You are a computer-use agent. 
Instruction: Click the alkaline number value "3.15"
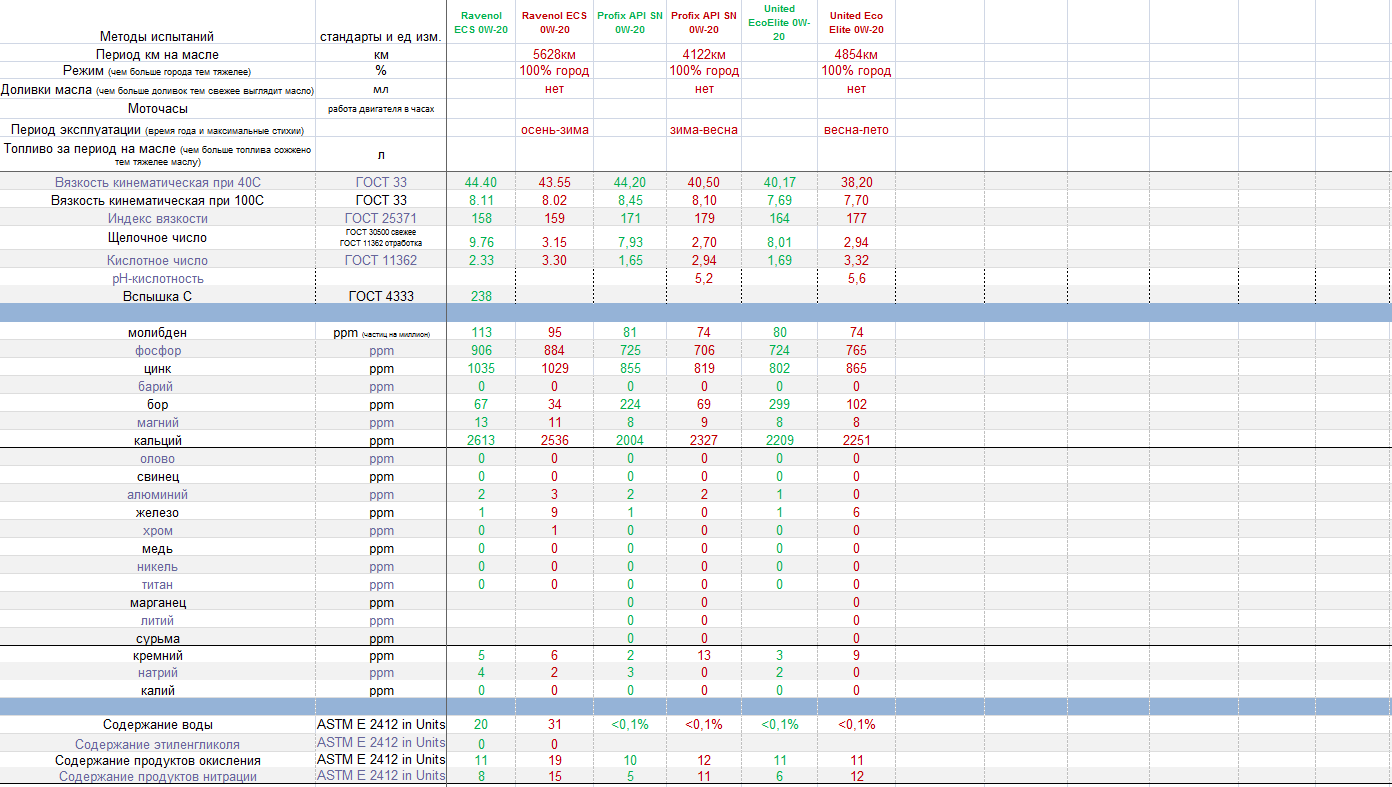tap(554, 242)
